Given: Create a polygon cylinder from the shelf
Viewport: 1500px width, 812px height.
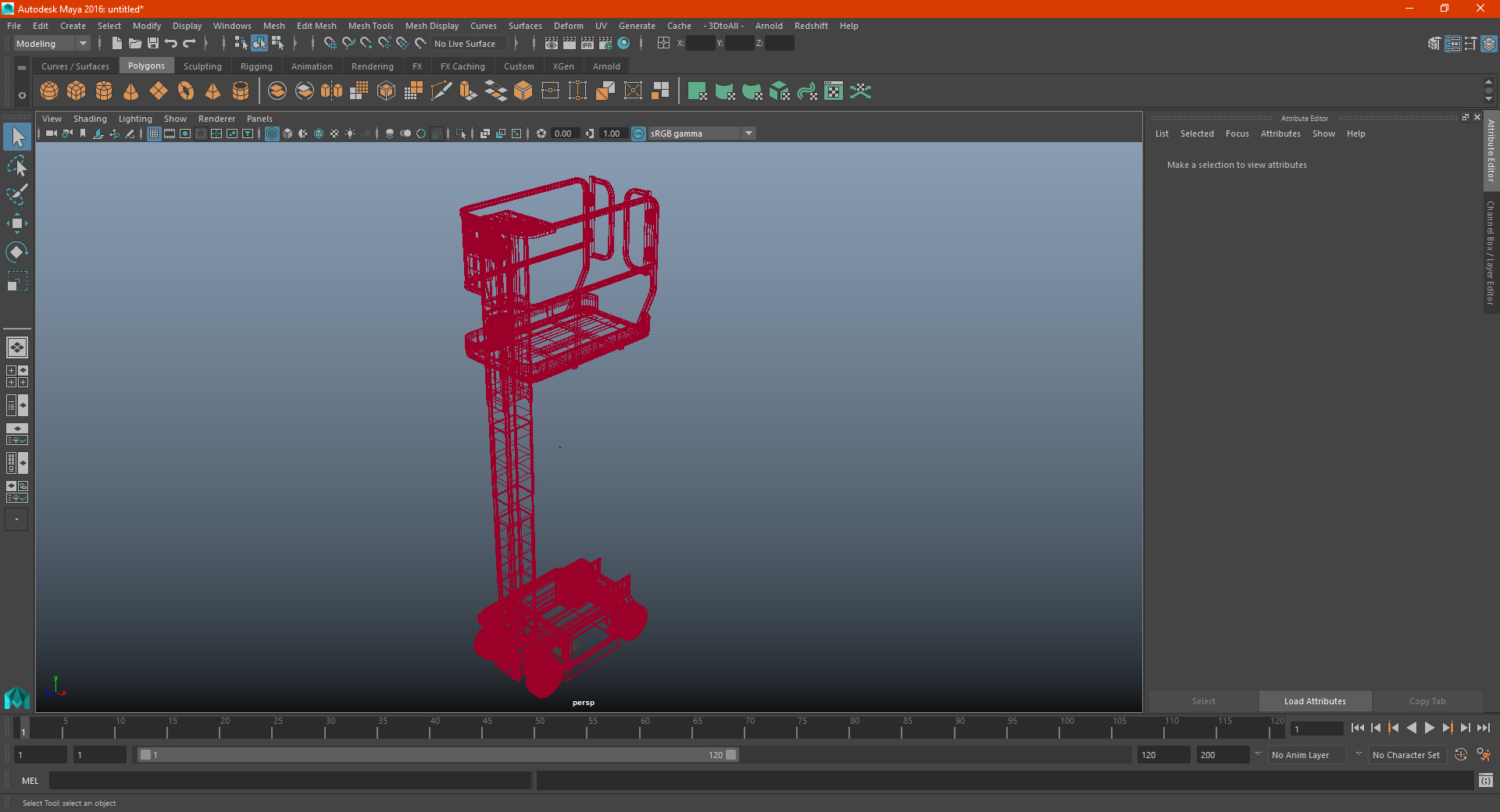Looking at the screenshot, I should point(104,91).
